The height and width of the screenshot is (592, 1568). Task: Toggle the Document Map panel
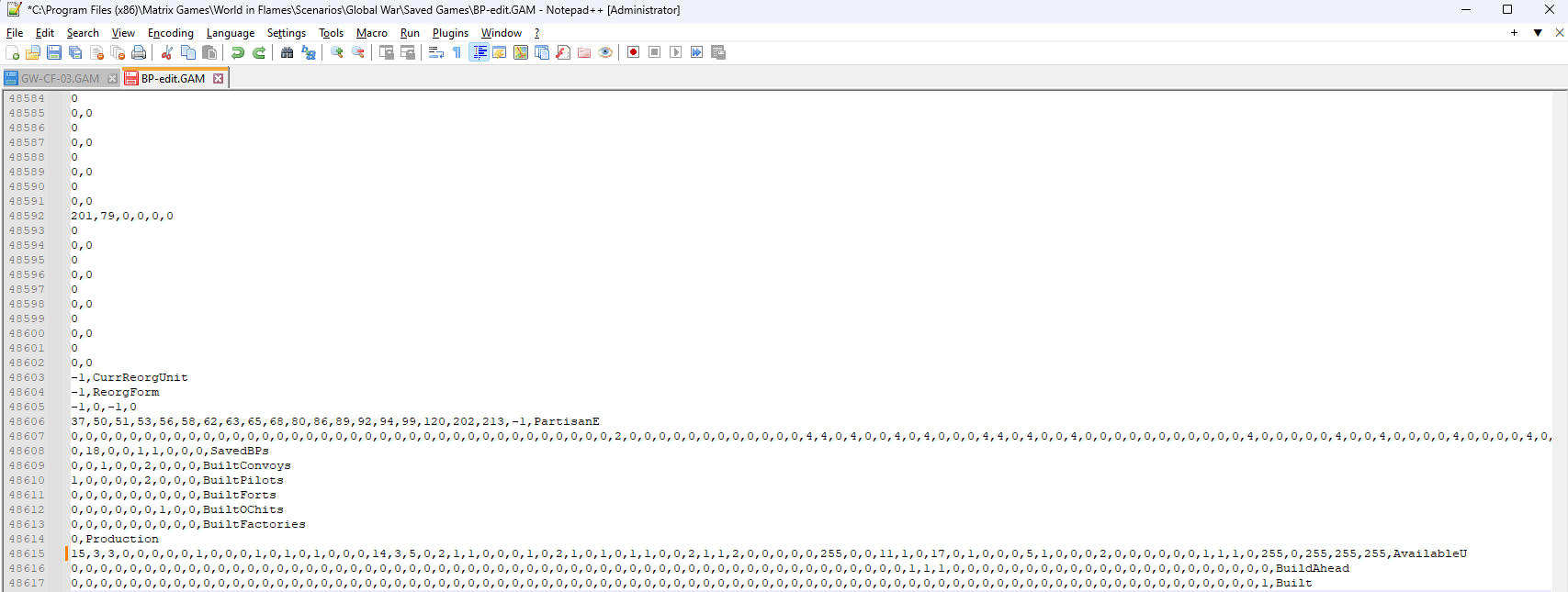pyautogui.click(x=521, y=52)
